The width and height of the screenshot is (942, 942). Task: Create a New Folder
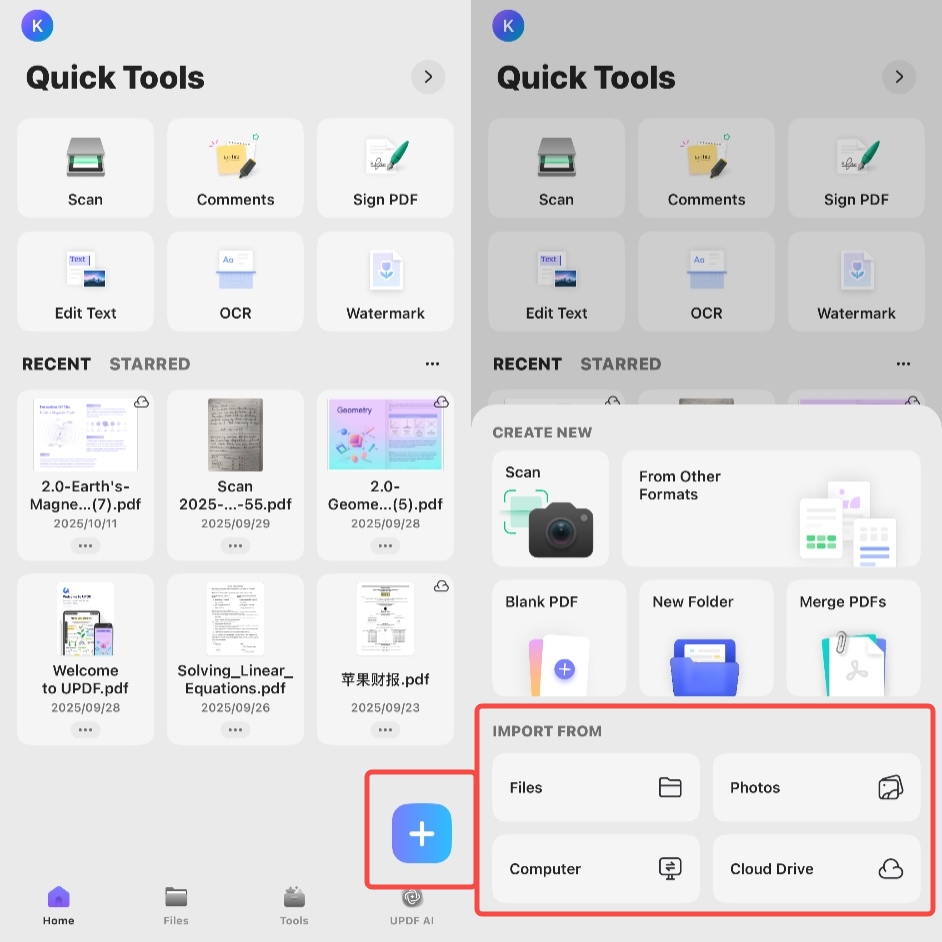point(706,638)
